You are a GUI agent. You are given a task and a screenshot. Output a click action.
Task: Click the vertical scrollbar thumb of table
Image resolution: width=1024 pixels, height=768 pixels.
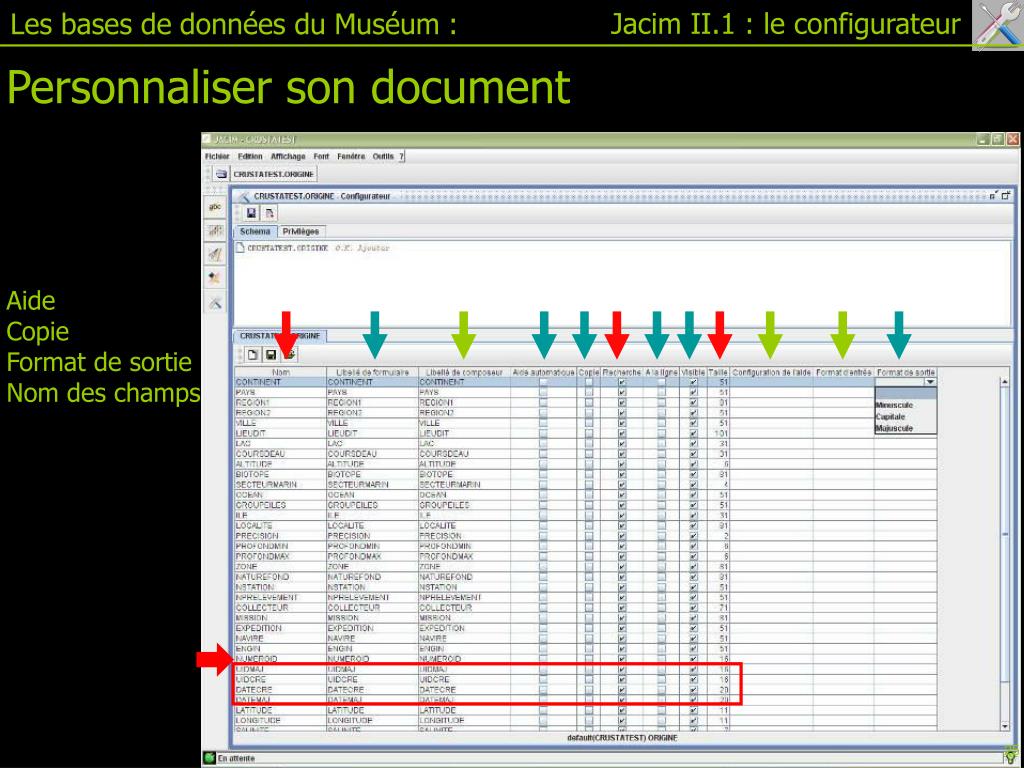tap(1005, 534)
